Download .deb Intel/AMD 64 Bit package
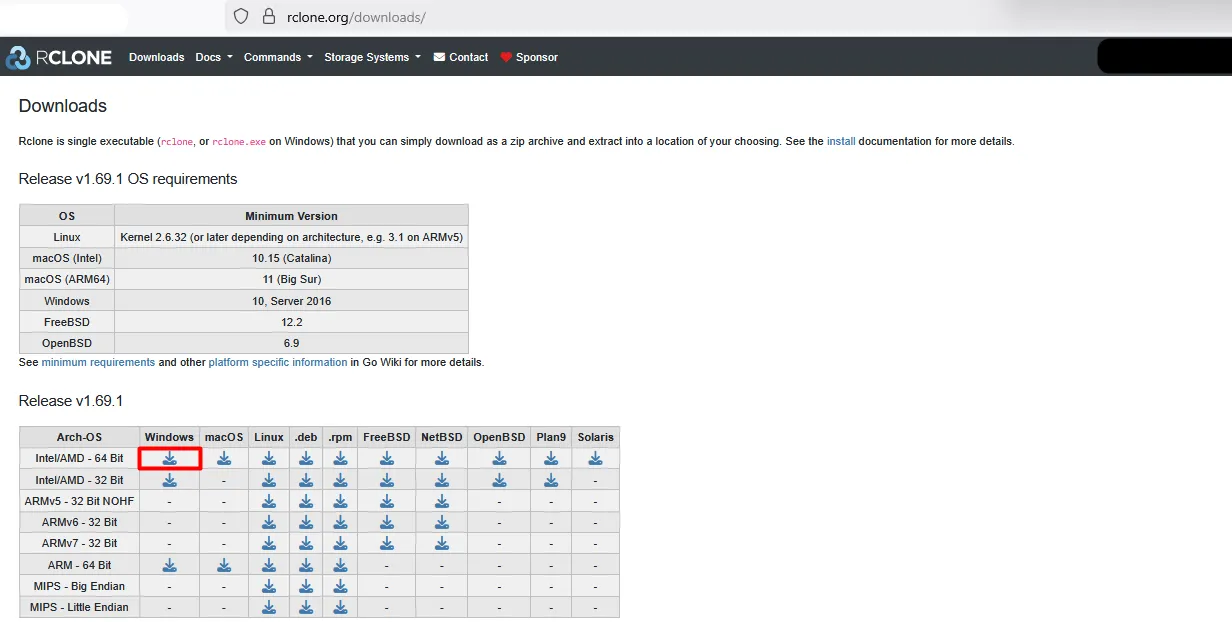 [306, 458]
